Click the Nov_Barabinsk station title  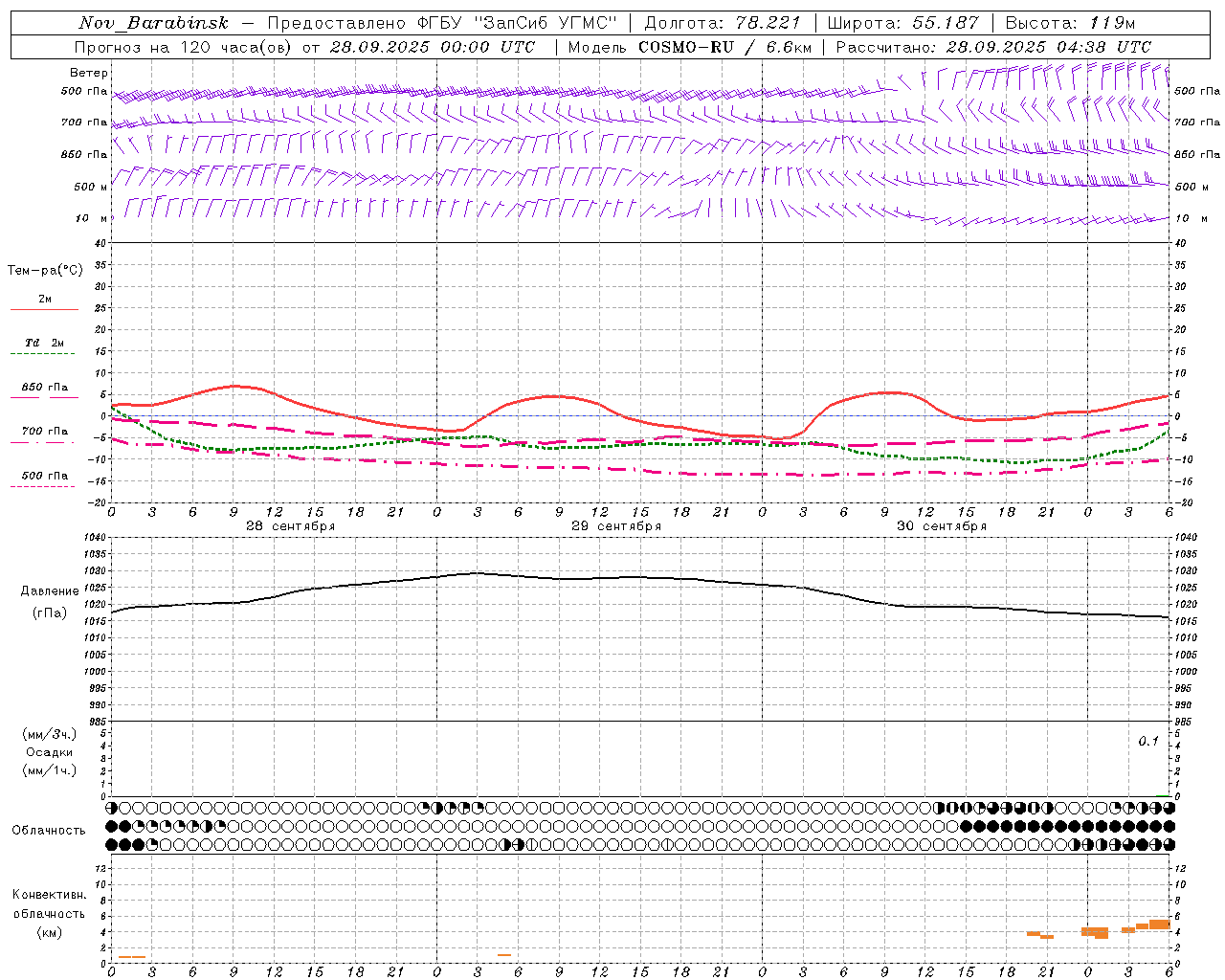click(x=153, y=23)
